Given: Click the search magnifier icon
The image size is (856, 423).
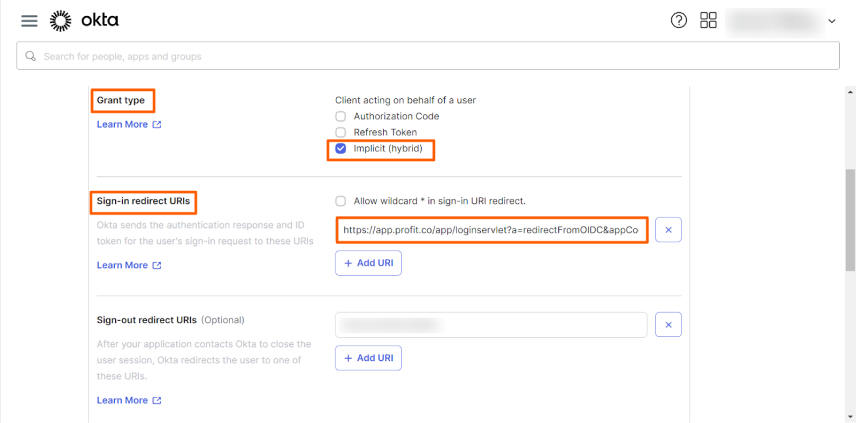Looking at the screenshot, I should coord(31,56).
